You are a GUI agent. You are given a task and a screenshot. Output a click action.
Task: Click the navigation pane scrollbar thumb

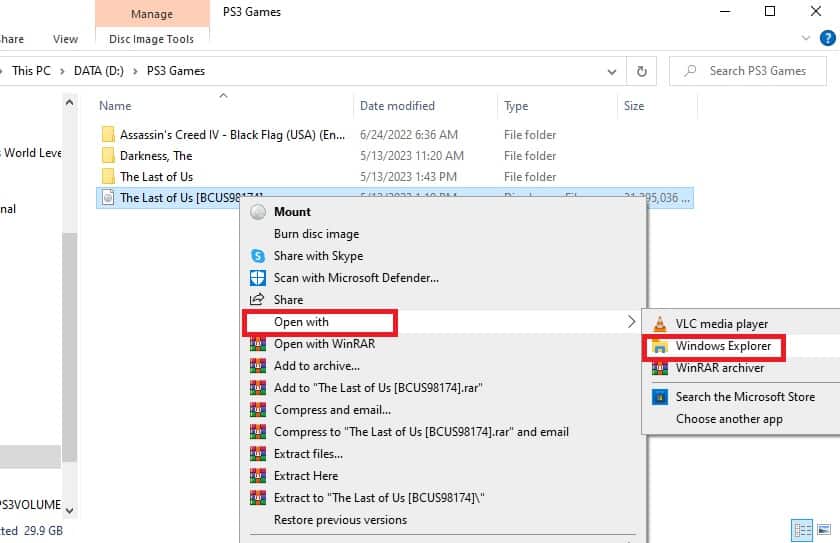[69, 347]
